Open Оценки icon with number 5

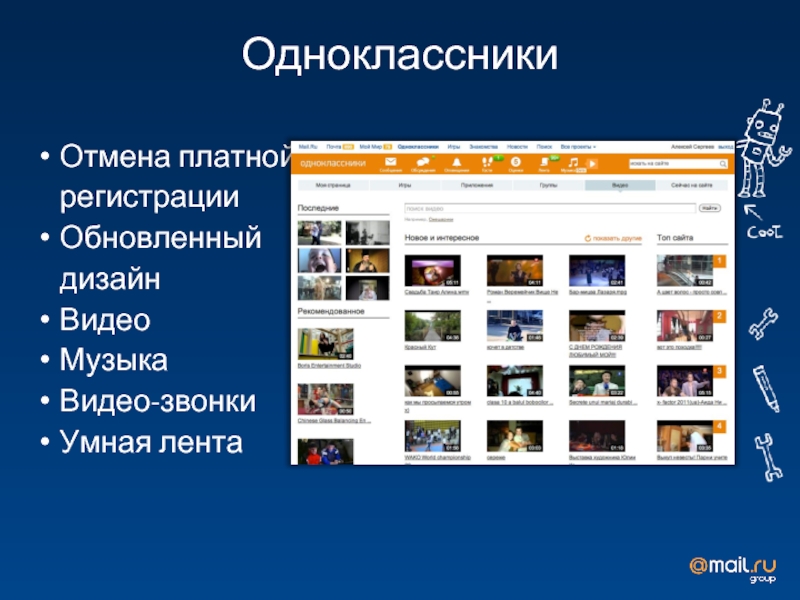point(515,162)
